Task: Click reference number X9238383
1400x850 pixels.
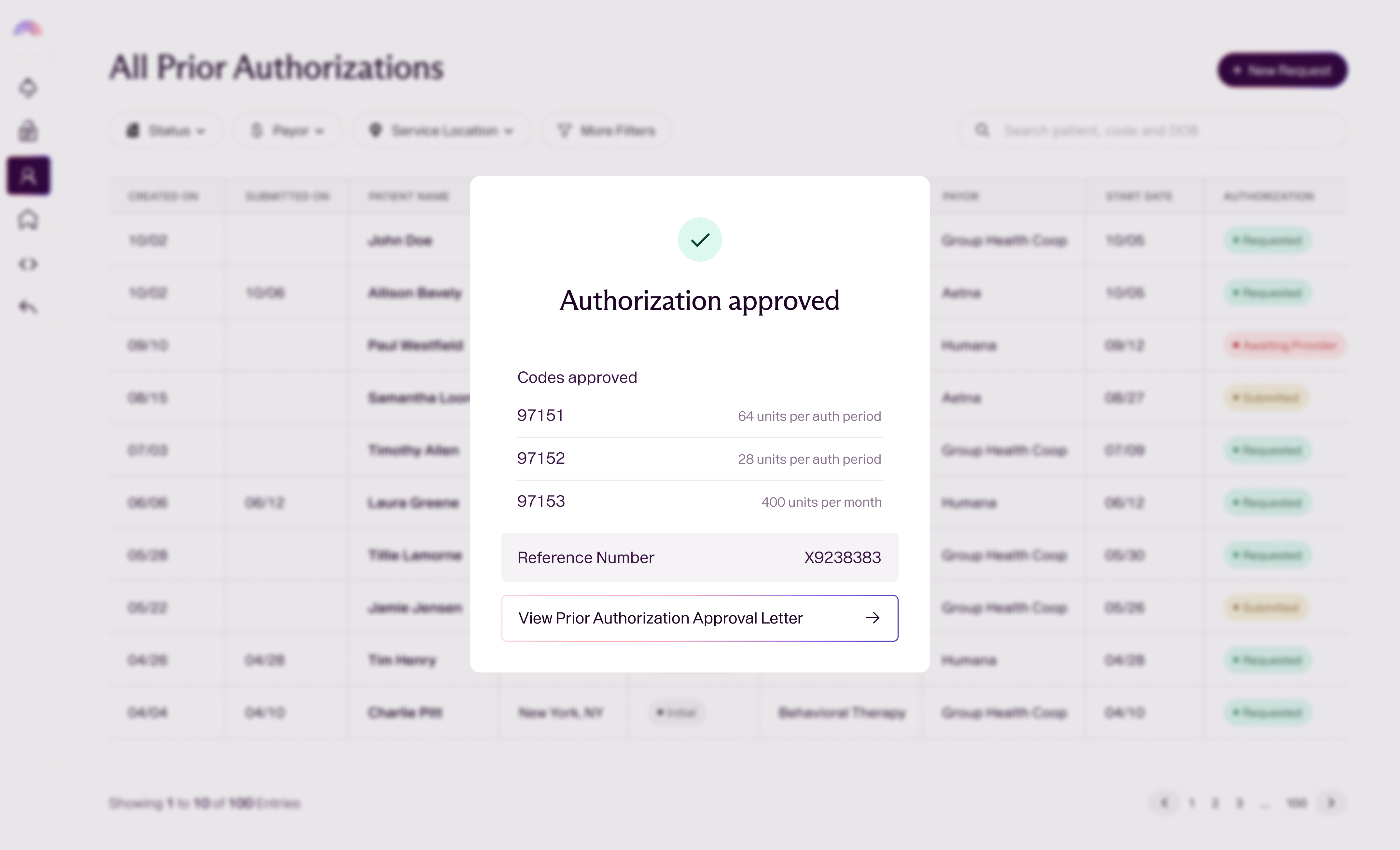Action: point(842,557)
